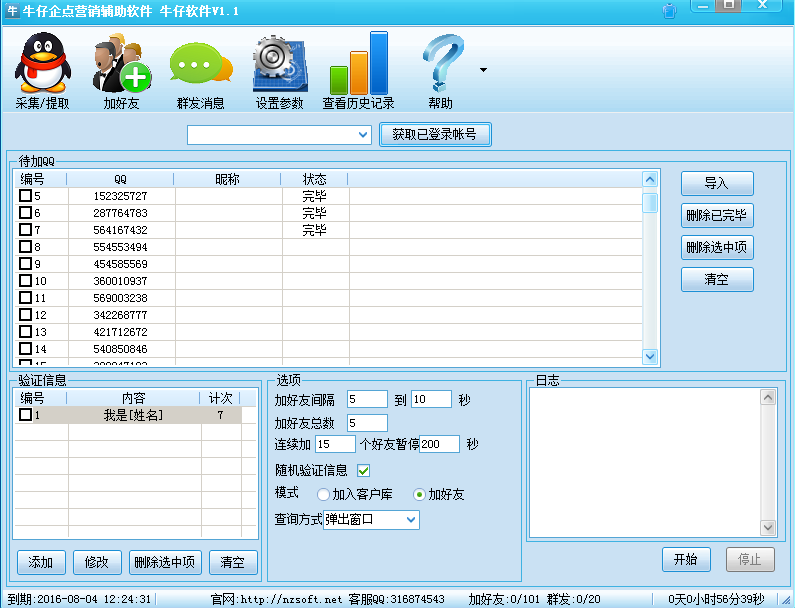
Task: Check the box for row 10 QQ 360010937
Action: pos(25,280)
